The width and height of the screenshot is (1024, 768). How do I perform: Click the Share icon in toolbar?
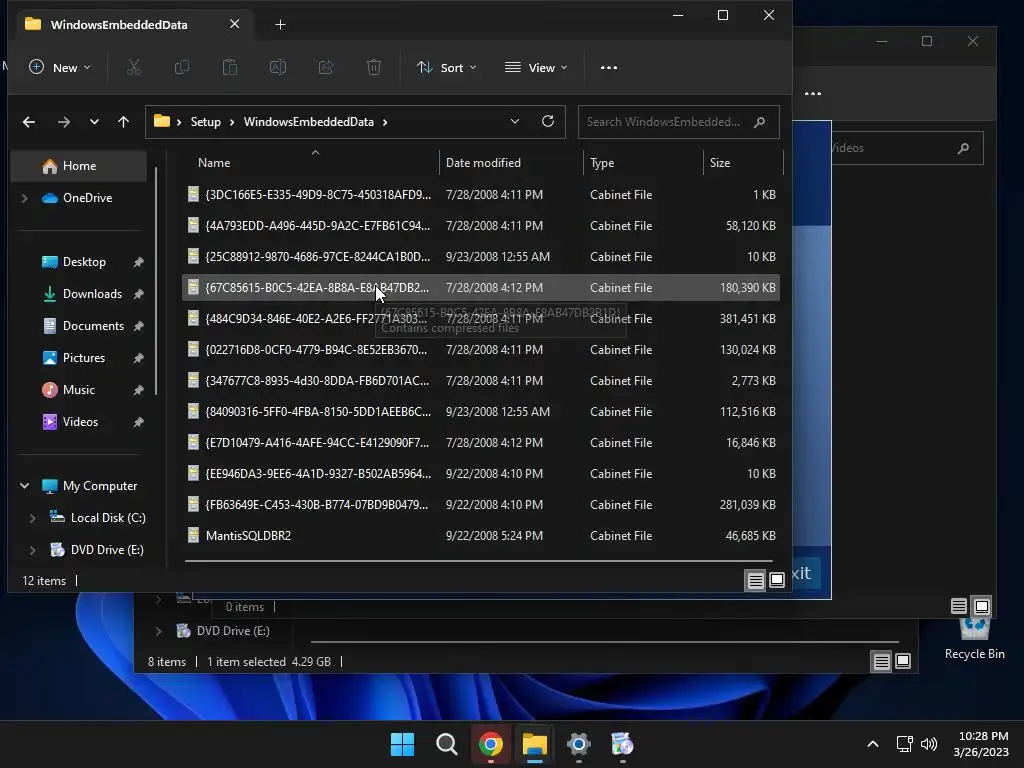[326, 67]
